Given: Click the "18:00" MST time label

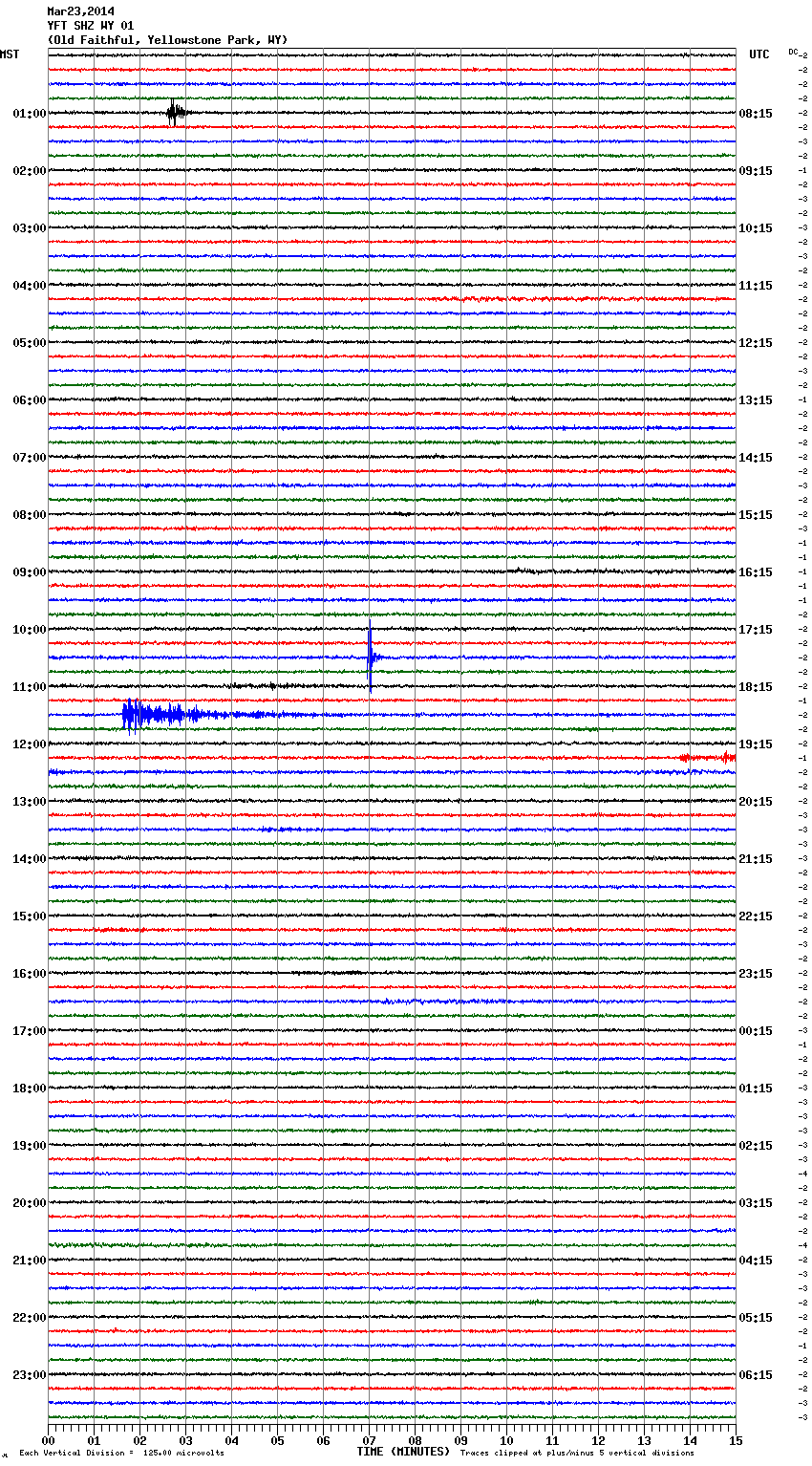Looking at the screenshot, I should (30, 1089).
